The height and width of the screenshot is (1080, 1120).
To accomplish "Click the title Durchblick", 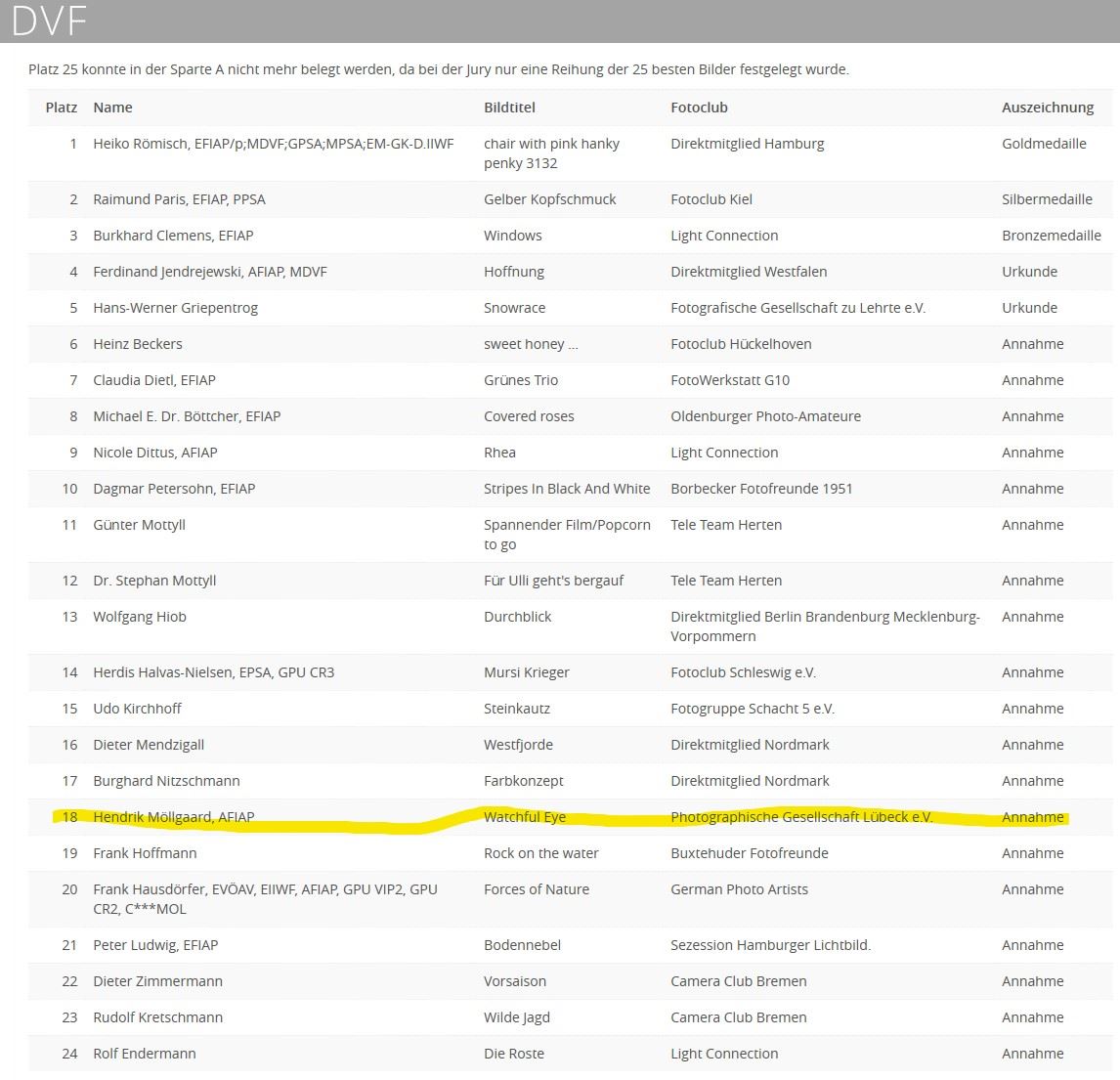I will coord(518,617).
